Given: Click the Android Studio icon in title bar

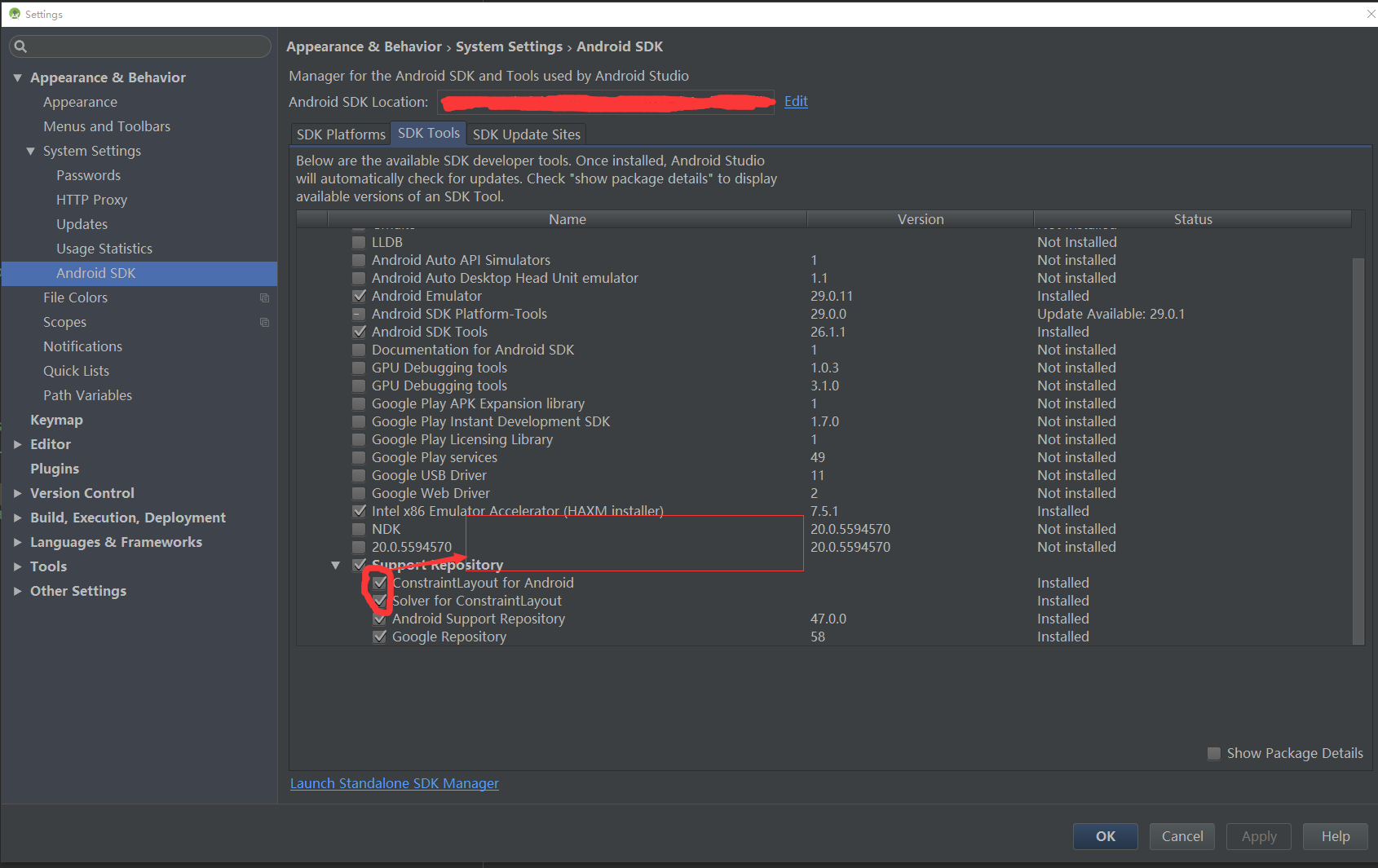Looking at the screenshot, I should coord(14,14).
